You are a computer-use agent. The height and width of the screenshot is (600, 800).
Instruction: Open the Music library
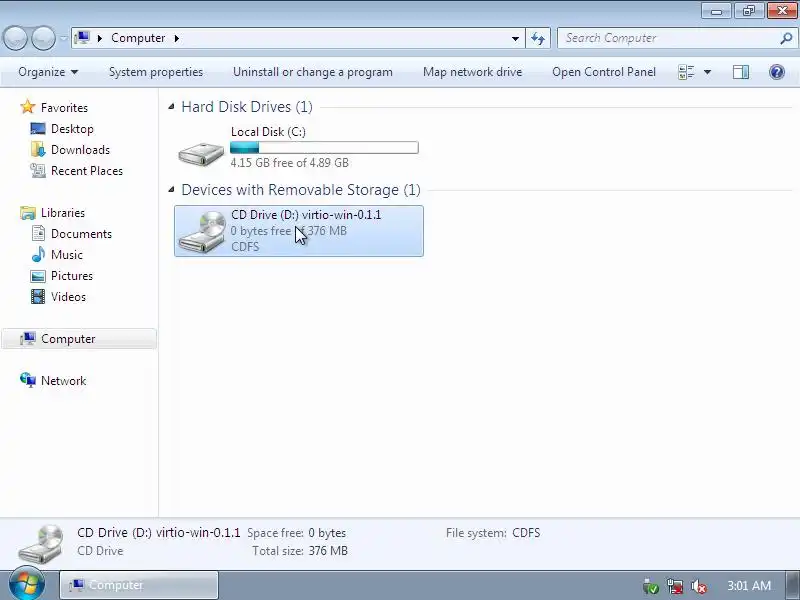67,255
